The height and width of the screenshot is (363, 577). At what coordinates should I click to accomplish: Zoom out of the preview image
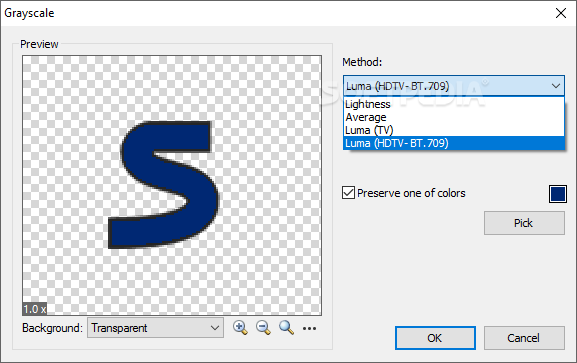tap(263, 327)
